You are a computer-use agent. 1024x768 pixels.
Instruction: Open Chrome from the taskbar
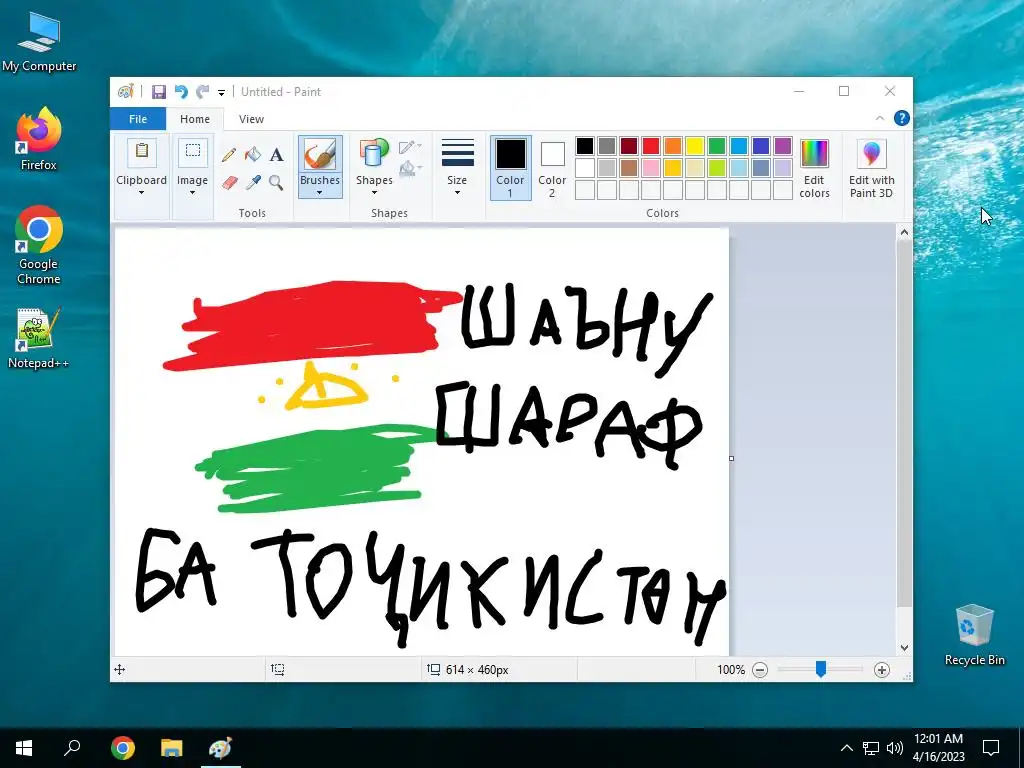(123, 748)
